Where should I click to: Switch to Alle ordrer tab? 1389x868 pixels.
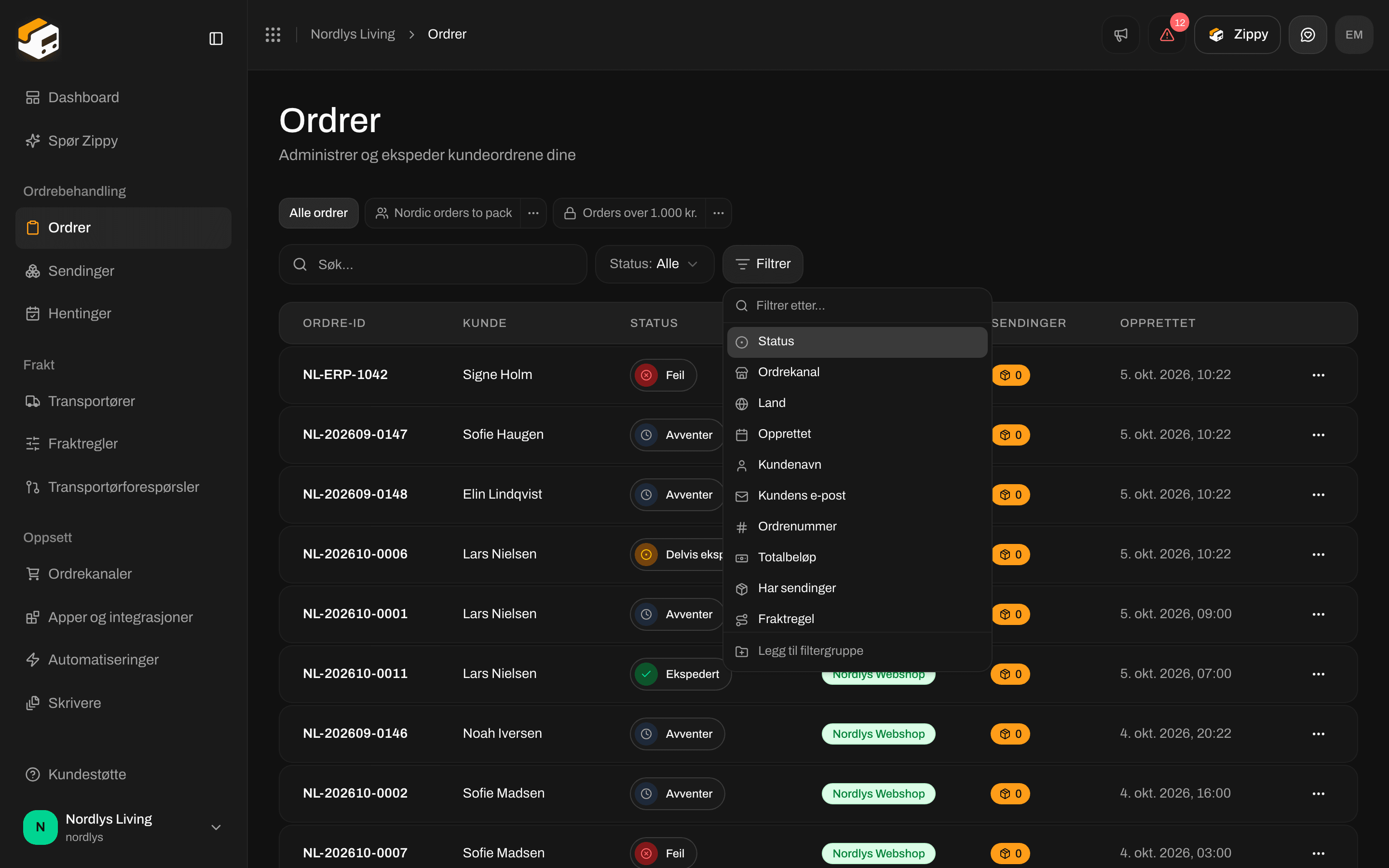click(318, 213)
